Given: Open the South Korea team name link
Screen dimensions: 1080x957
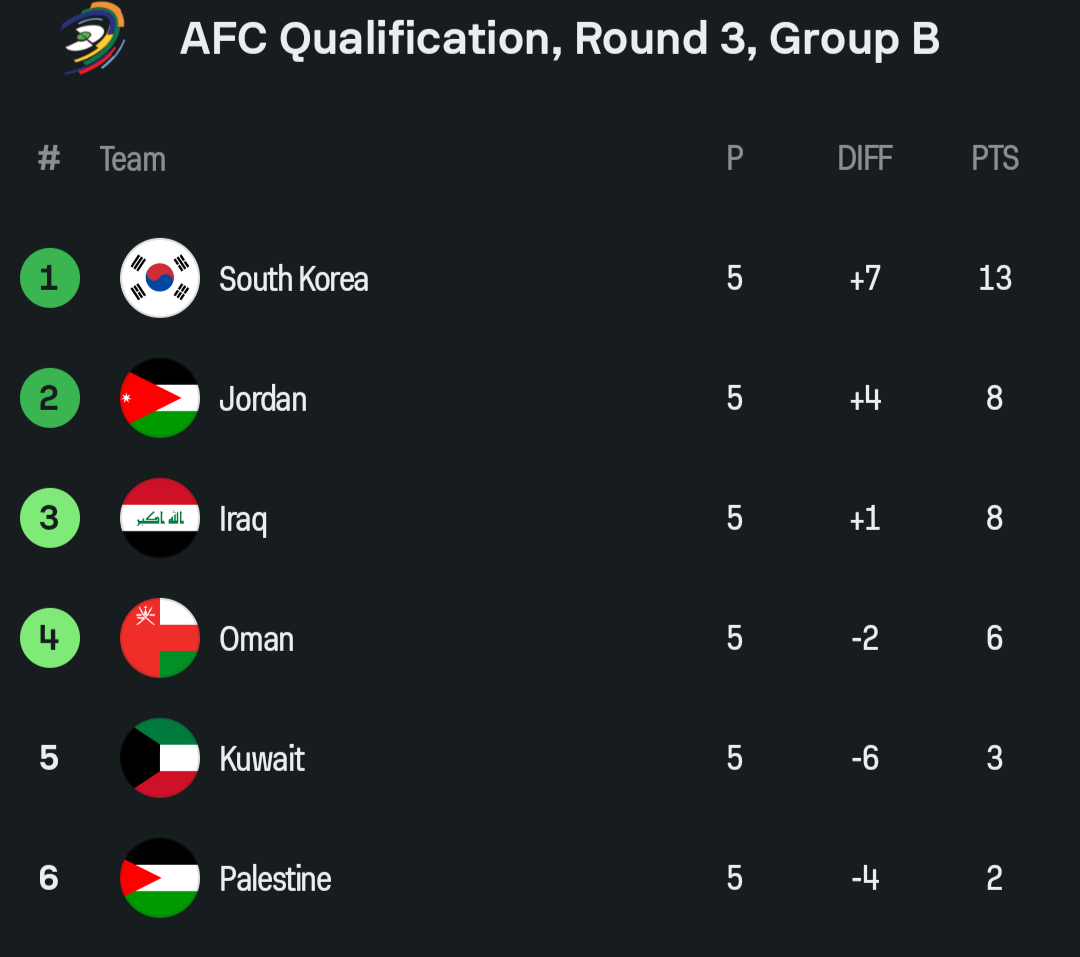Looking at the screenshot, I should coord(293,279).
